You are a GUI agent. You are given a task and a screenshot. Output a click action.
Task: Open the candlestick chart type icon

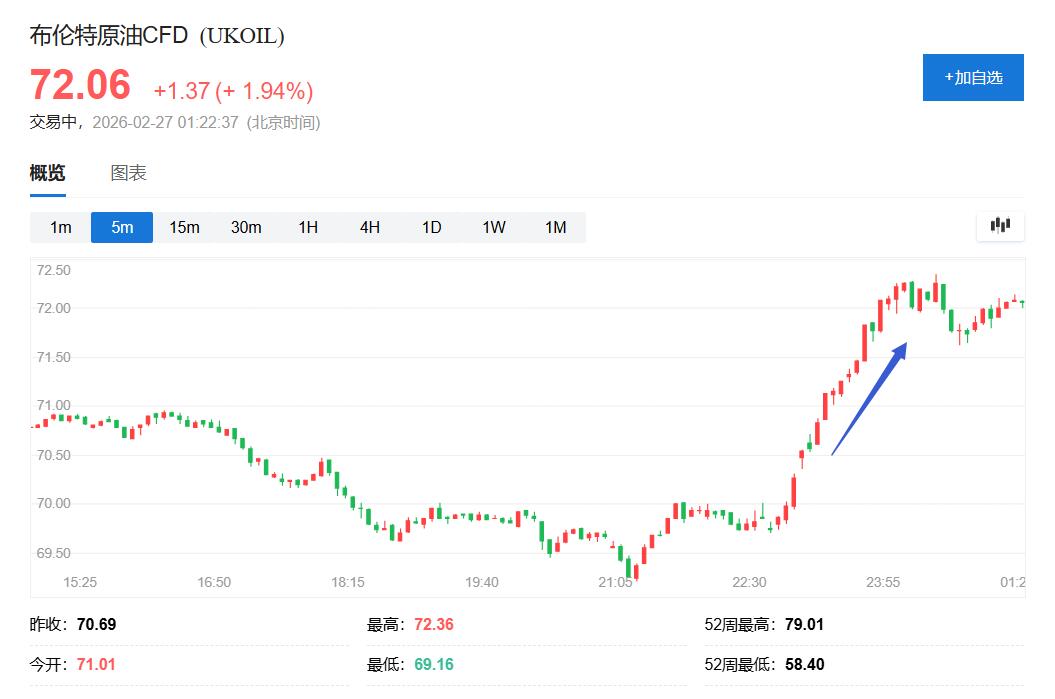click(1000, 226)
